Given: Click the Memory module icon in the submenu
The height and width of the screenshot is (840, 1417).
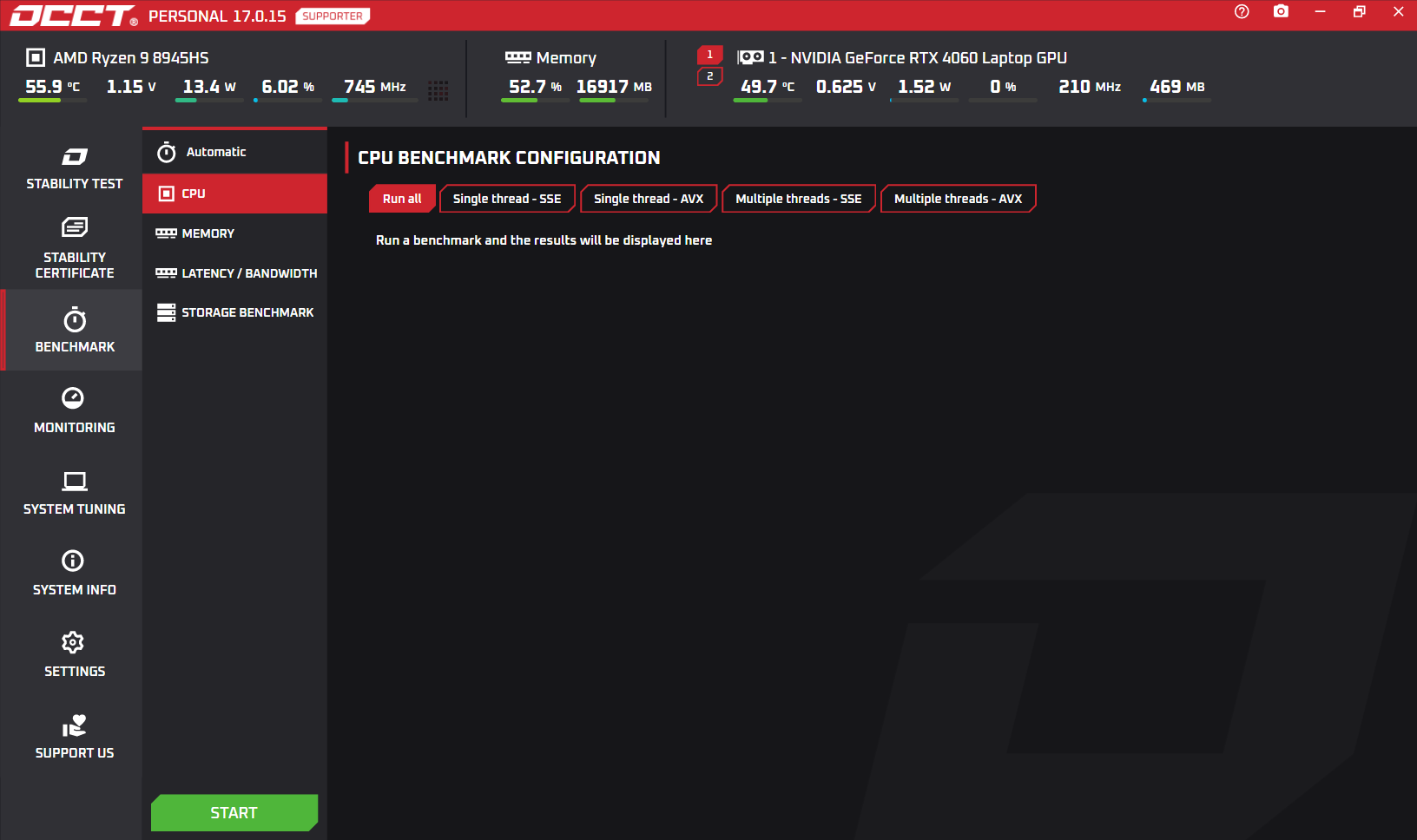Looking at the screenshot, I should point(166,233).
